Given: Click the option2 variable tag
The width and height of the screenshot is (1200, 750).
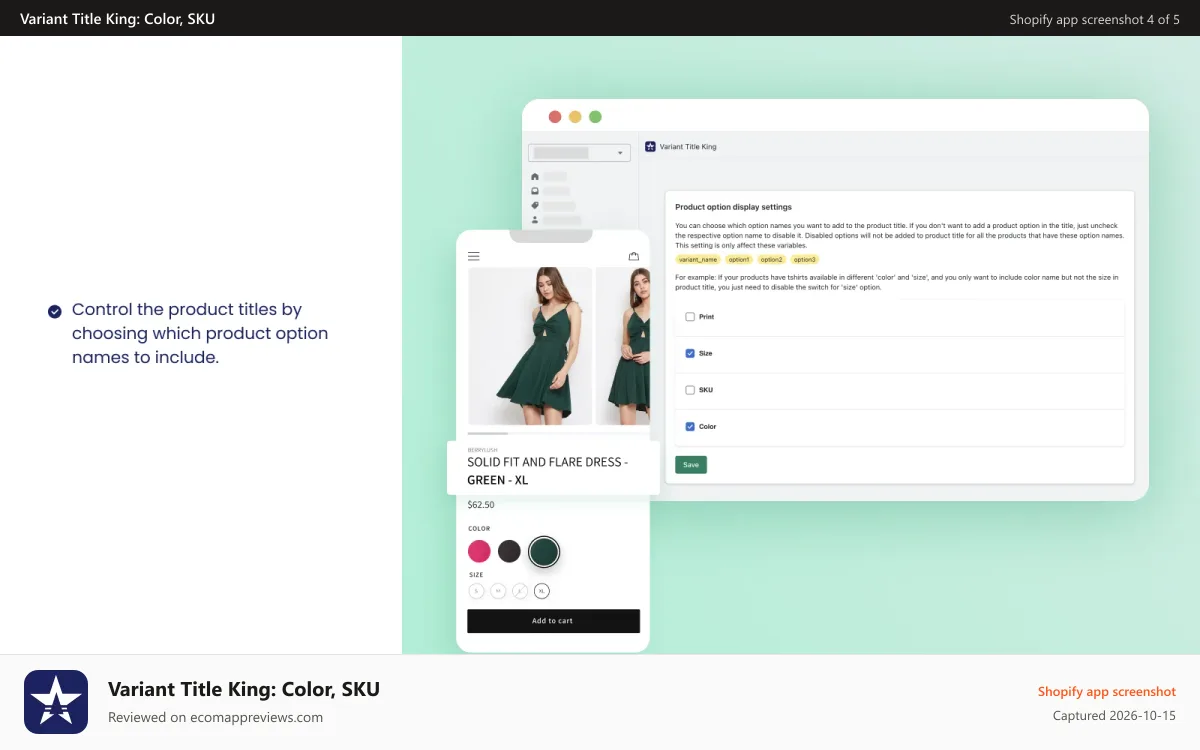Looking at the screenshot, I should point(772,260).
